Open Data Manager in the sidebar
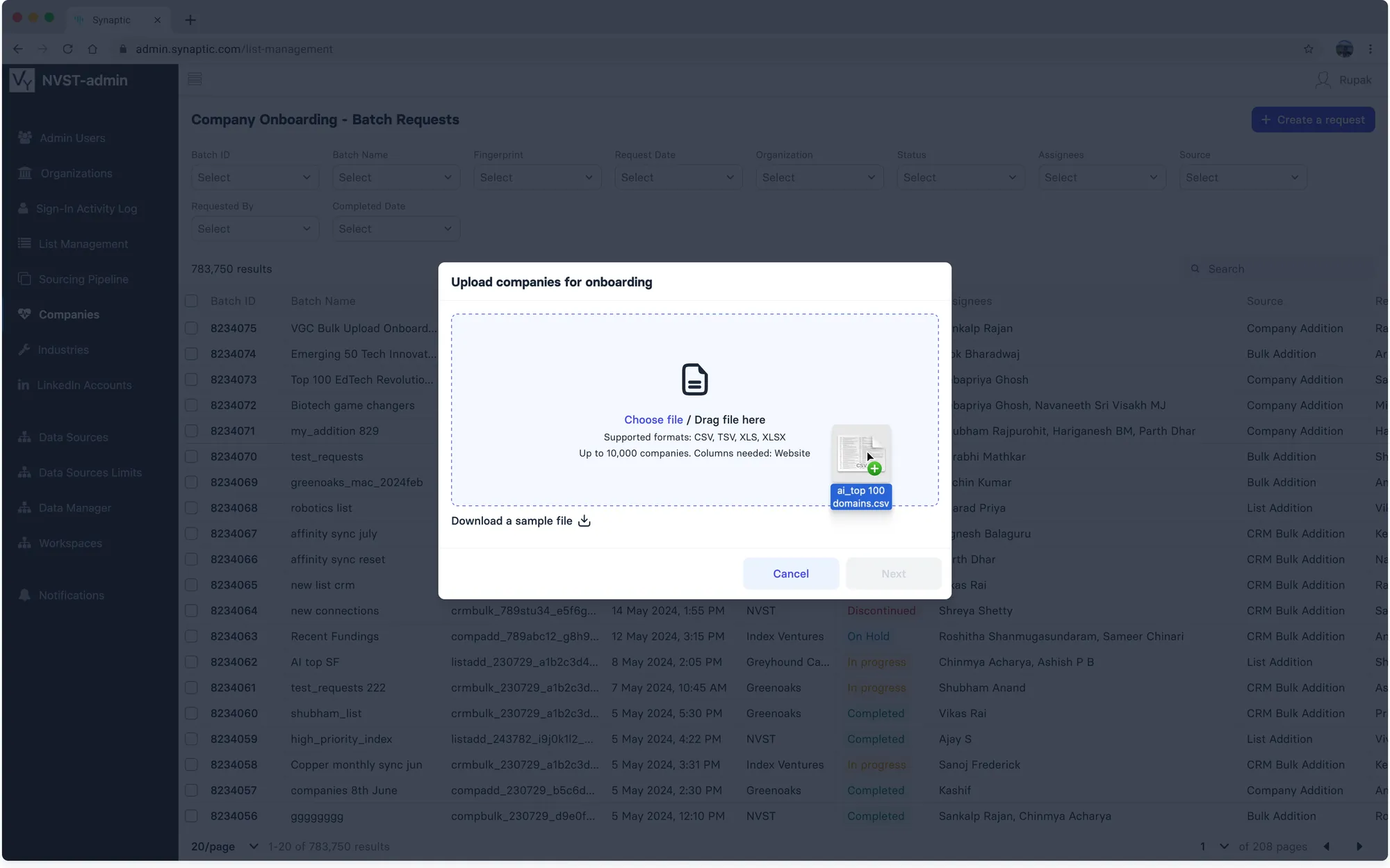Screen dimensions: 1390x868 coord(74,507)
